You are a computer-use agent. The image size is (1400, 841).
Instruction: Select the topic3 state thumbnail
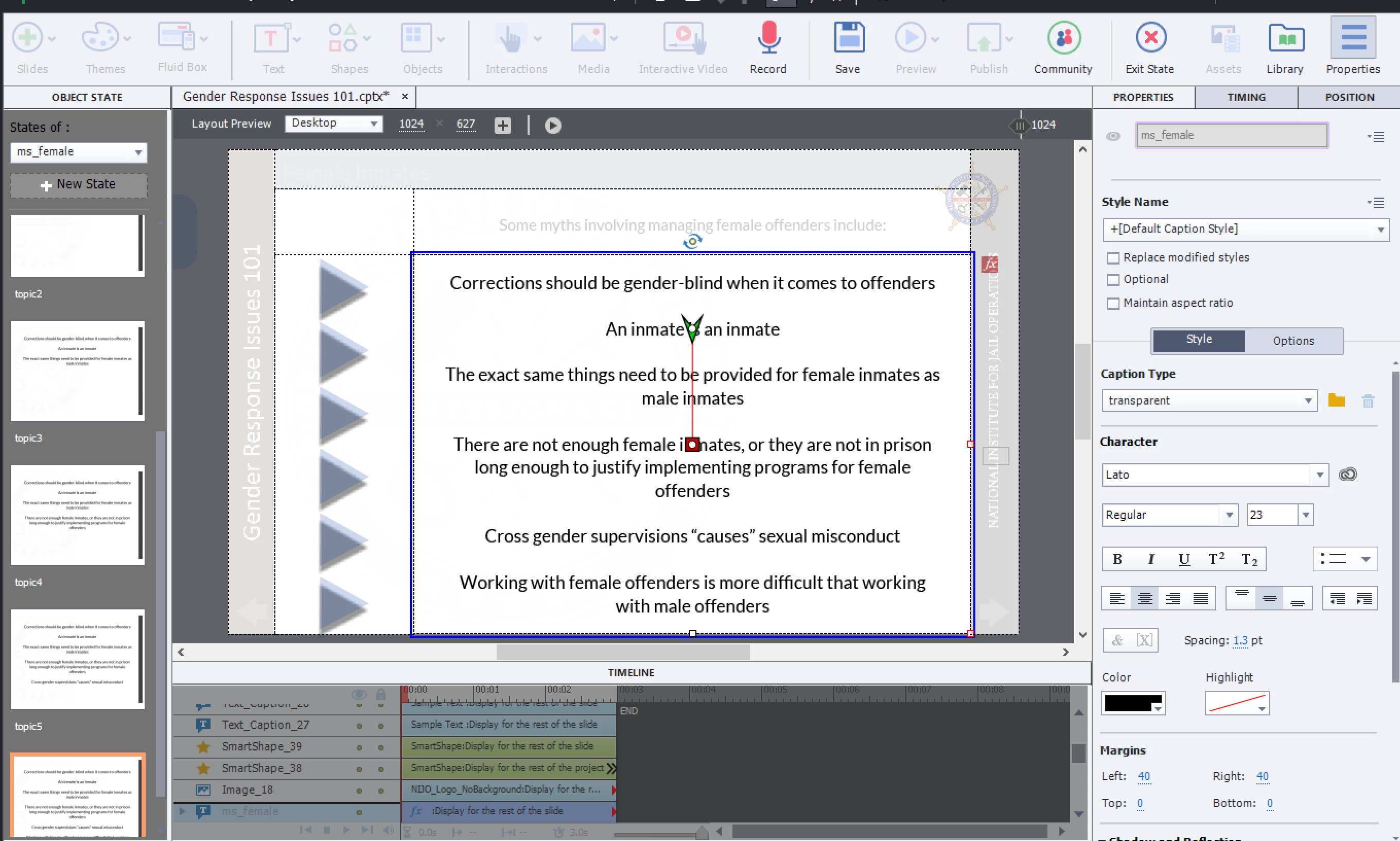pyautogui.click(x=78, y=371)
